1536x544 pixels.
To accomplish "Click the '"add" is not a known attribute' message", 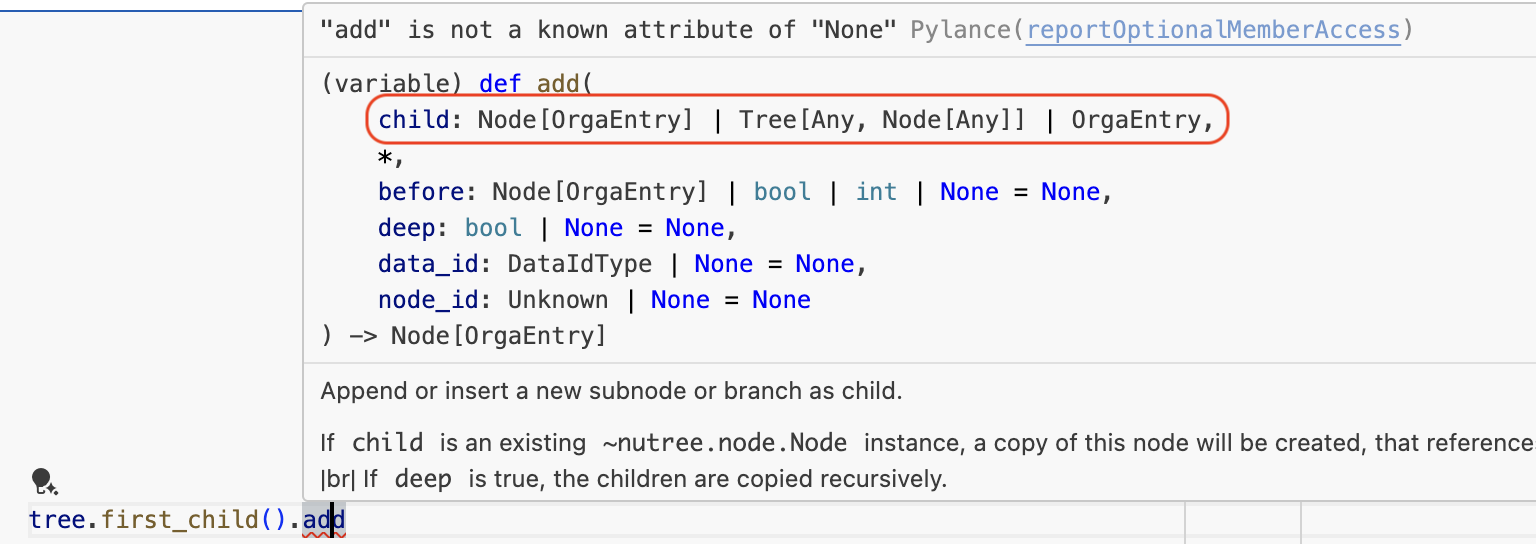I will (x=608, y=30).
